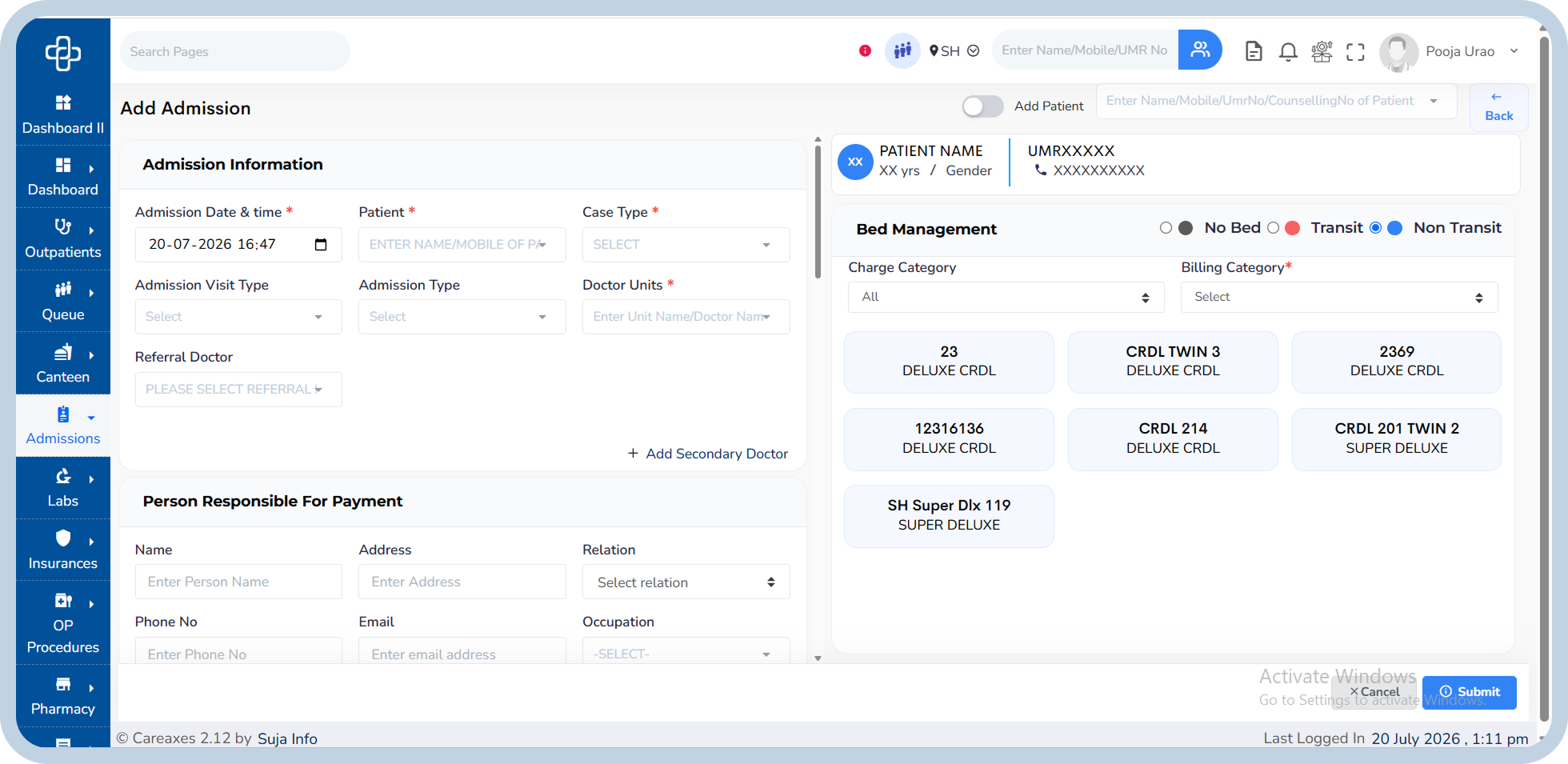Open Dashboard II from sidebar

coord(63,115)
